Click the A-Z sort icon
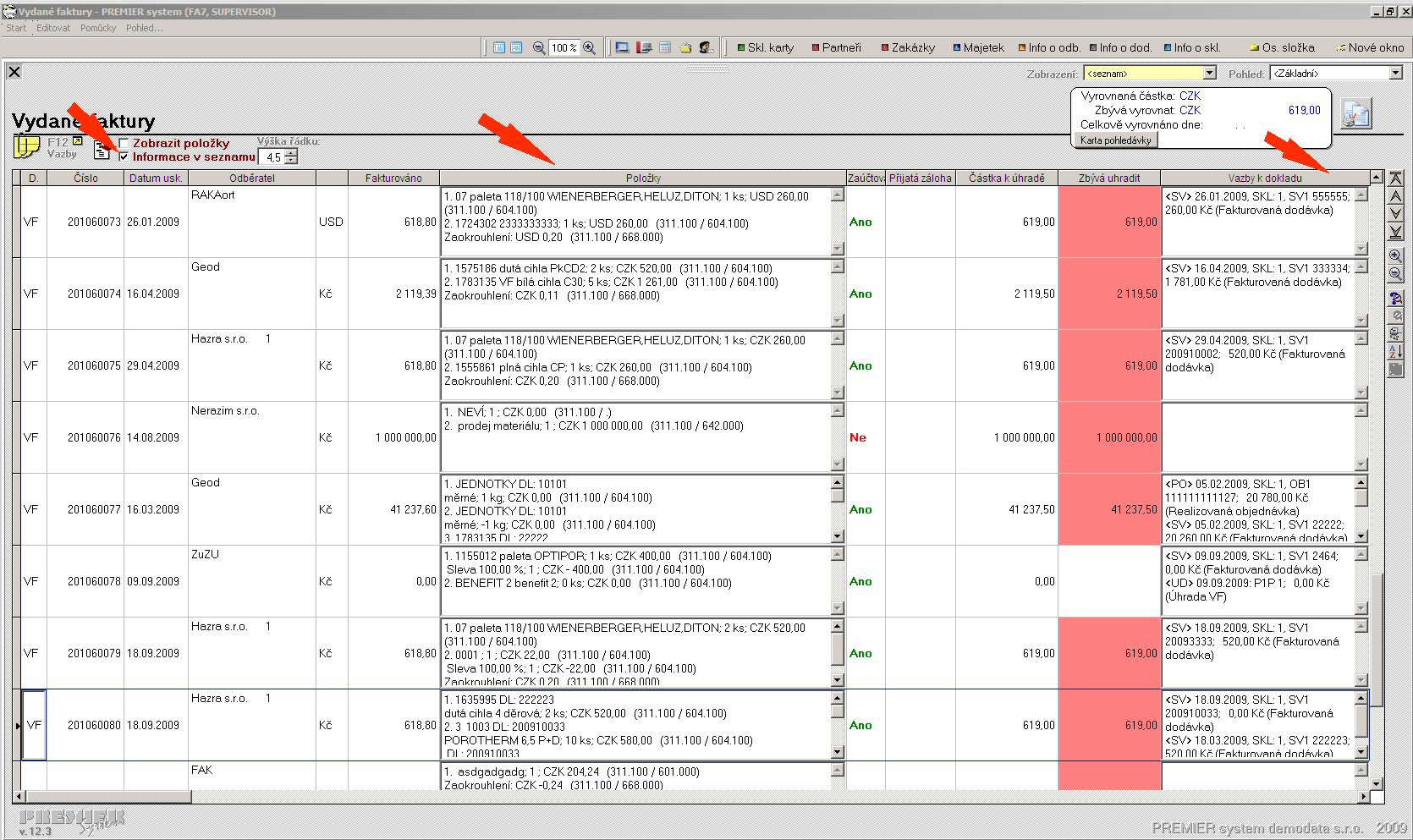This screenshot has height=840, width=1413. click(1396, 351)
